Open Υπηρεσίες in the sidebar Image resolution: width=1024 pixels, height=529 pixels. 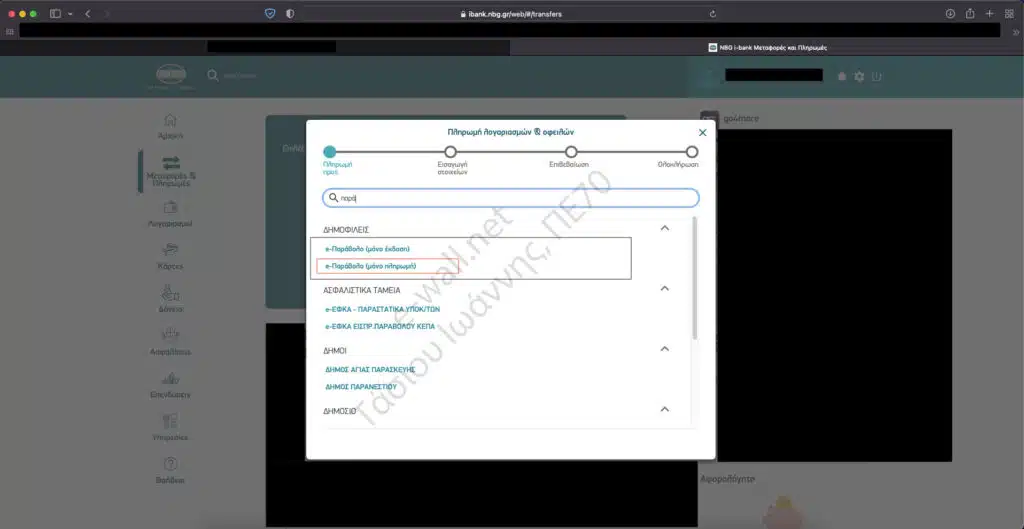[170, 428]
